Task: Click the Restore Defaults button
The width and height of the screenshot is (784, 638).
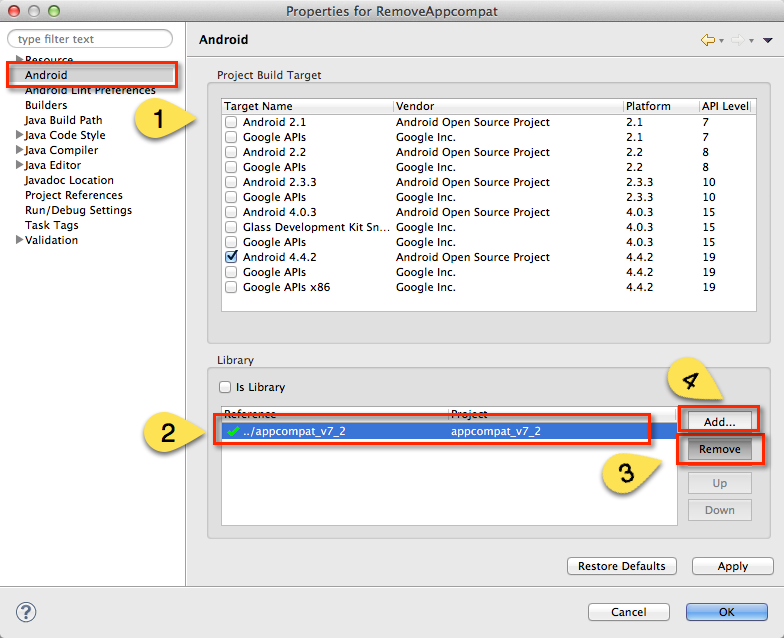Action: 621,566
